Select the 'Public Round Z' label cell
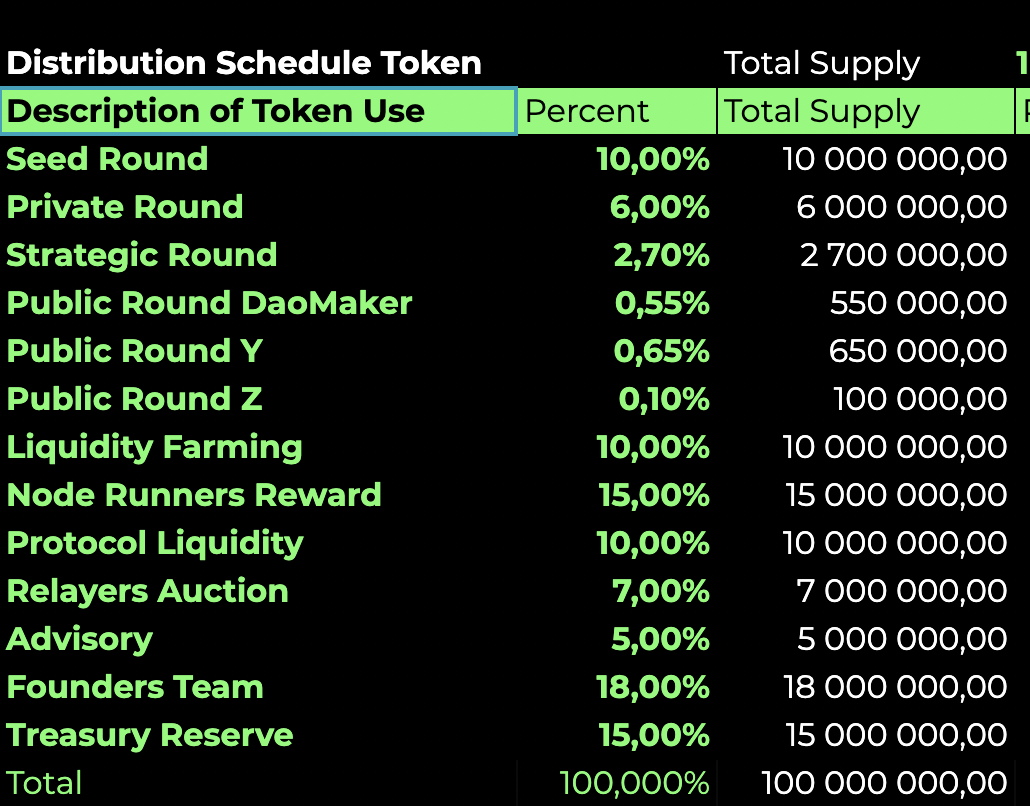This screenshot has width=1030, height=806. tap(134, 399)
